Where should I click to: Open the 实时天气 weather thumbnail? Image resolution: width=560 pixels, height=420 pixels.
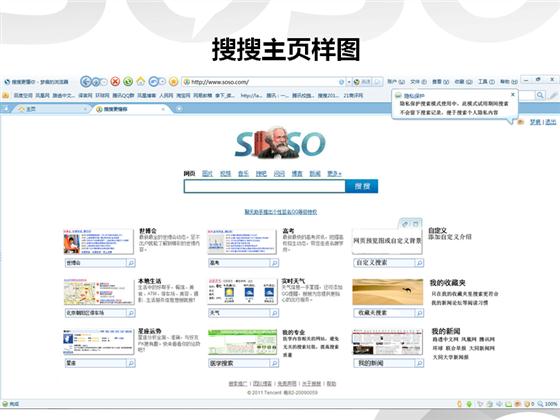coord(242,292)
